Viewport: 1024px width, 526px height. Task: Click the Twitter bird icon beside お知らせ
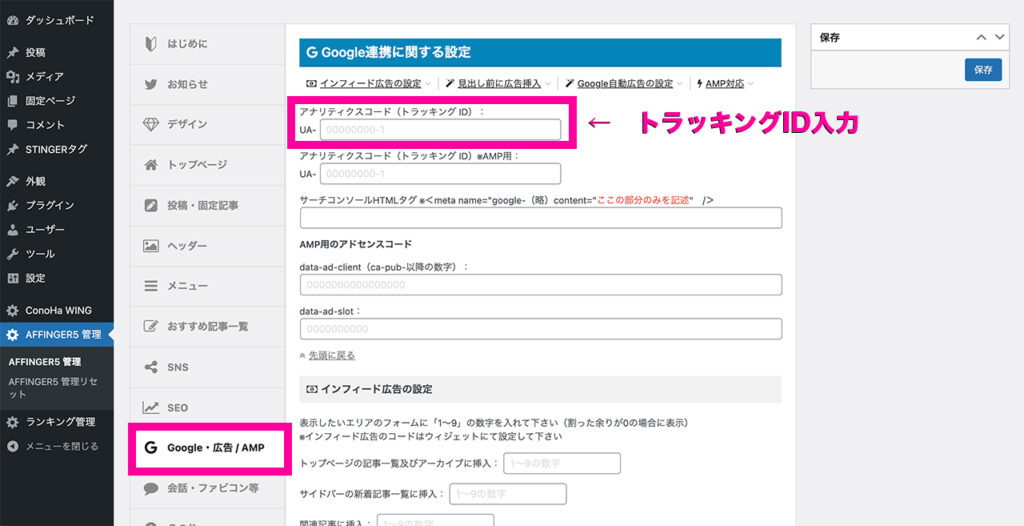click(x=151, y=84)
